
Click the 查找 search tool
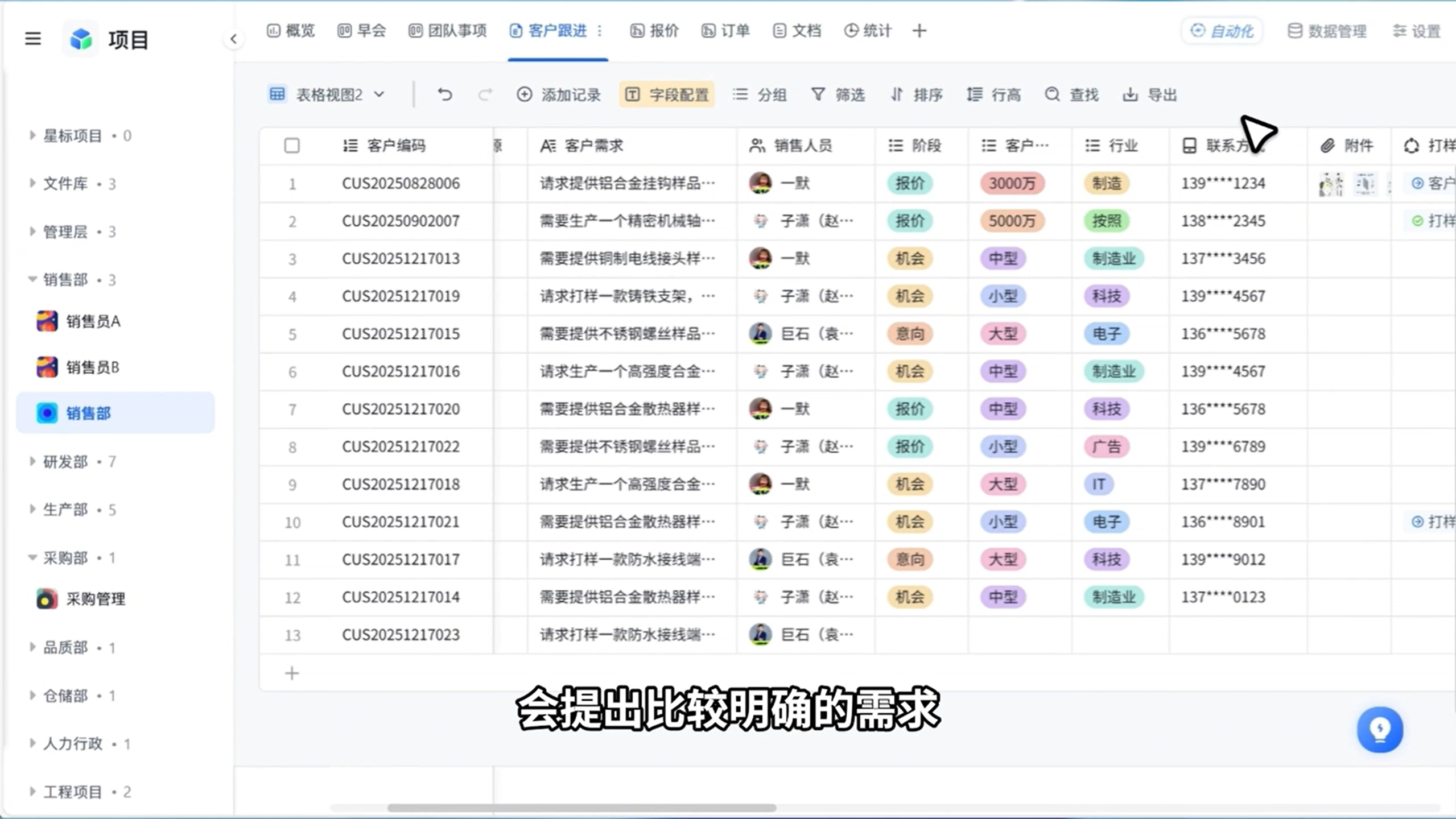[1071, 94]
